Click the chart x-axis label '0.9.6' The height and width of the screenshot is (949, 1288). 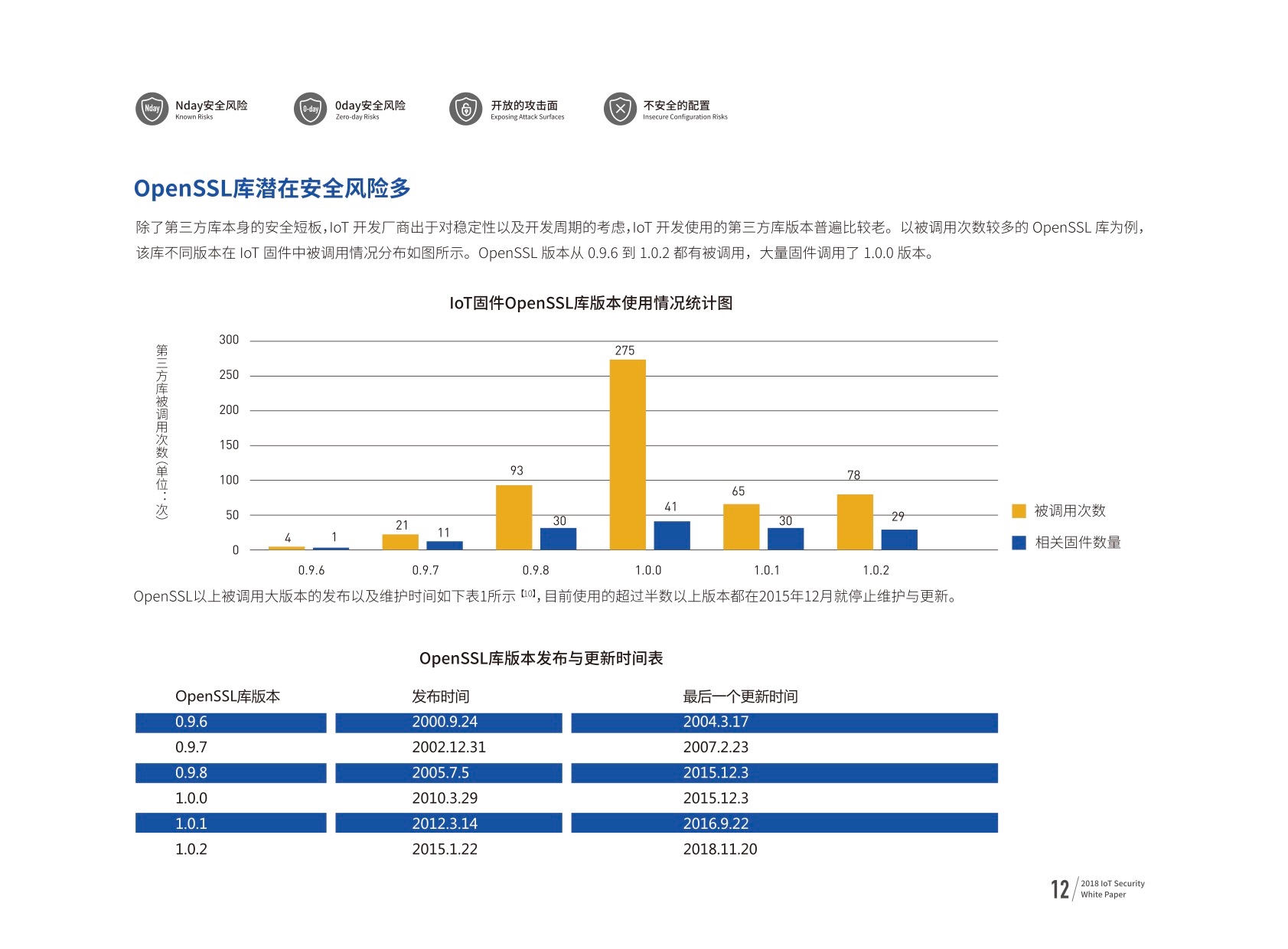click(x=311, y=570)
